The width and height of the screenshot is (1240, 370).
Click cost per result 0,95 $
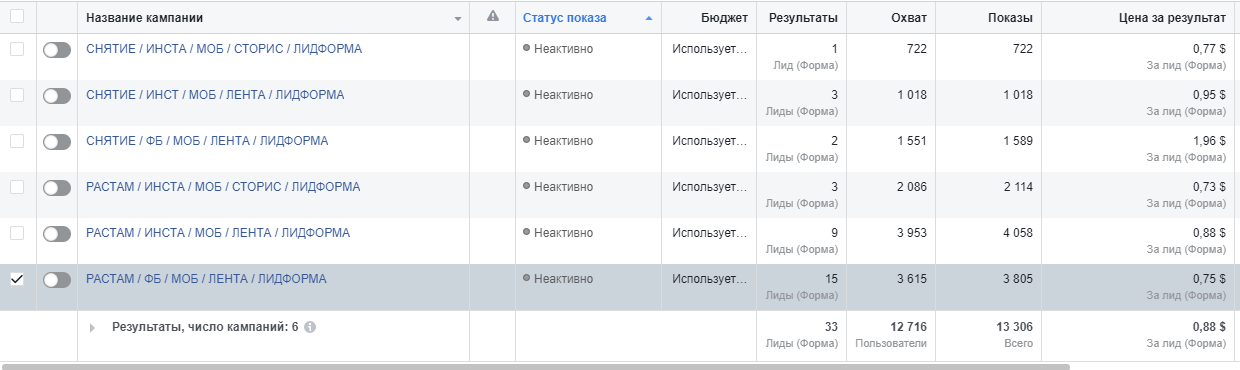[x=1209, y=95]
